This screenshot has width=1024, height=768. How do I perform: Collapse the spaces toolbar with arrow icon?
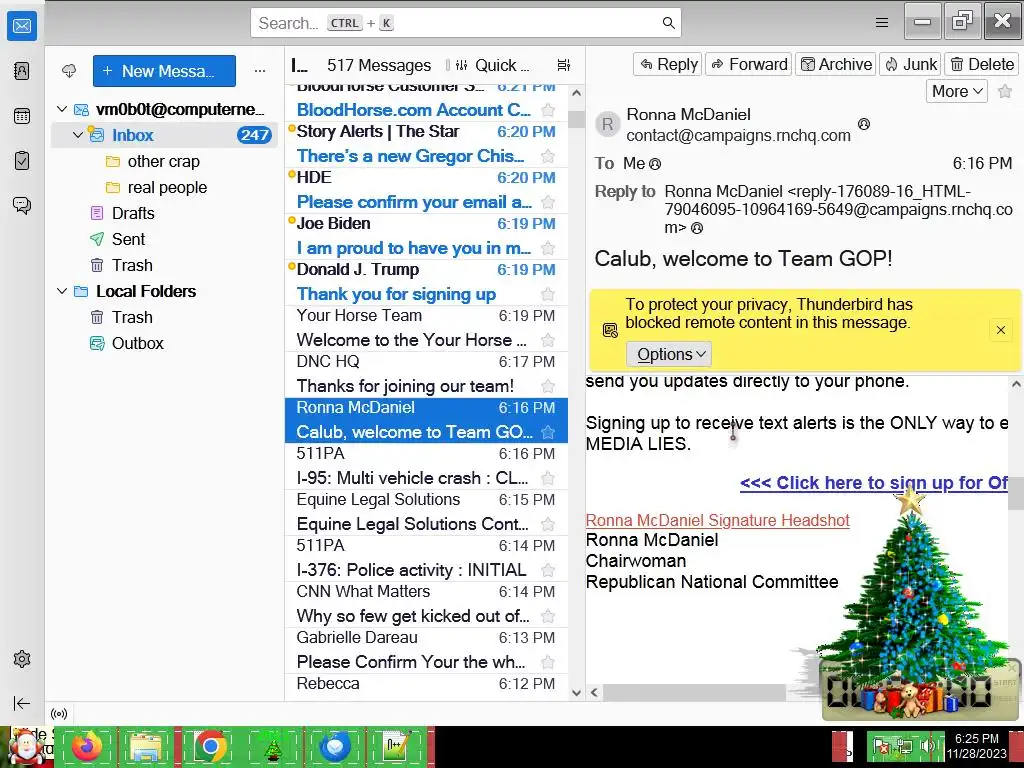coord(22,703)
